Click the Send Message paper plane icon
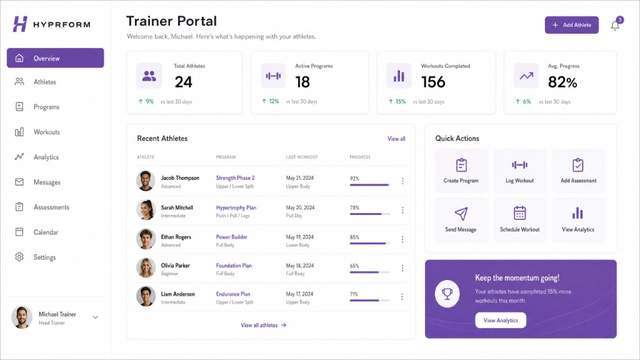The width and height of the screenshot is (640, 360). click(461, 213)
